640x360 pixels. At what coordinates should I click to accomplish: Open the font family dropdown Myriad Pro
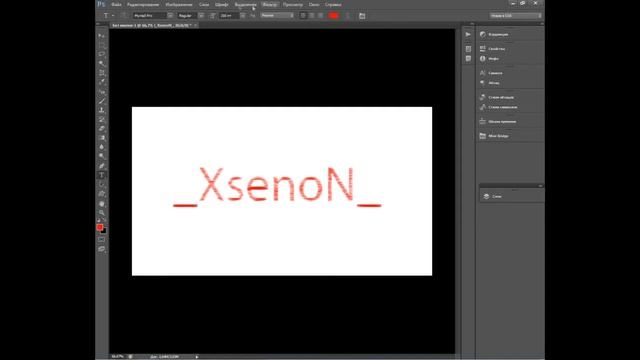153,16
